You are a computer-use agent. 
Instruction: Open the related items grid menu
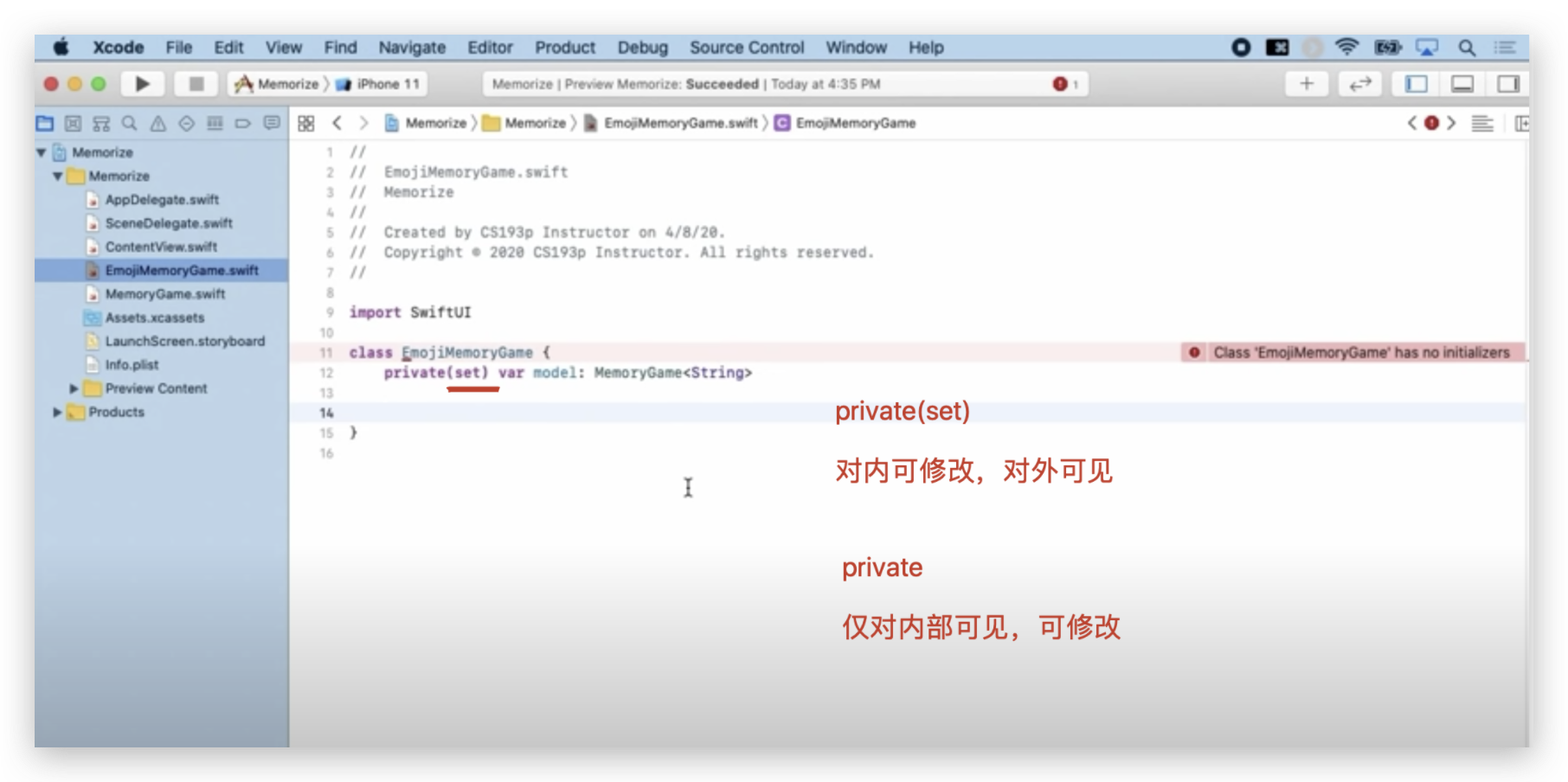(x=306, y=124)
